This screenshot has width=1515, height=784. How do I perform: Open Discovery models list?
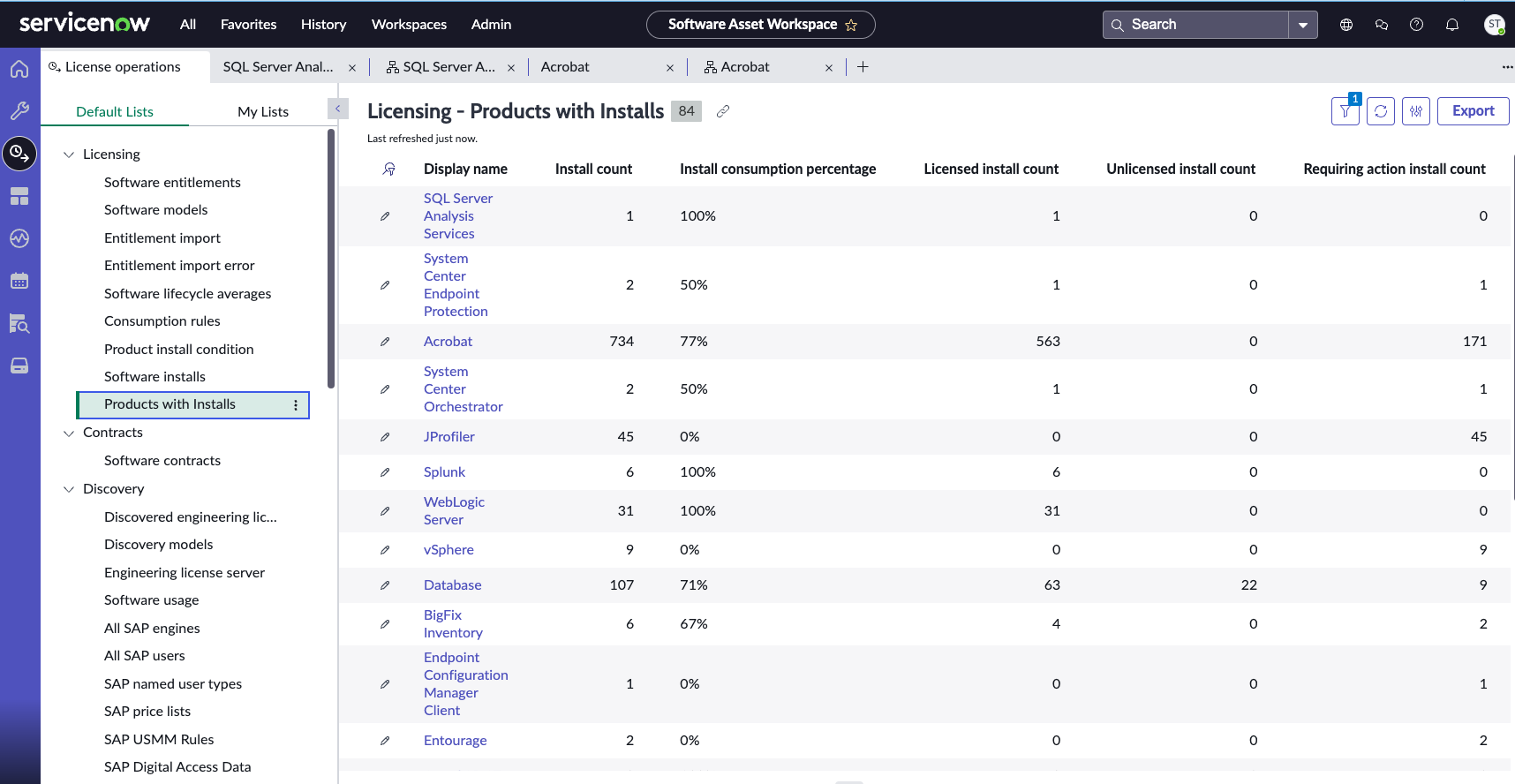(158, 545)
